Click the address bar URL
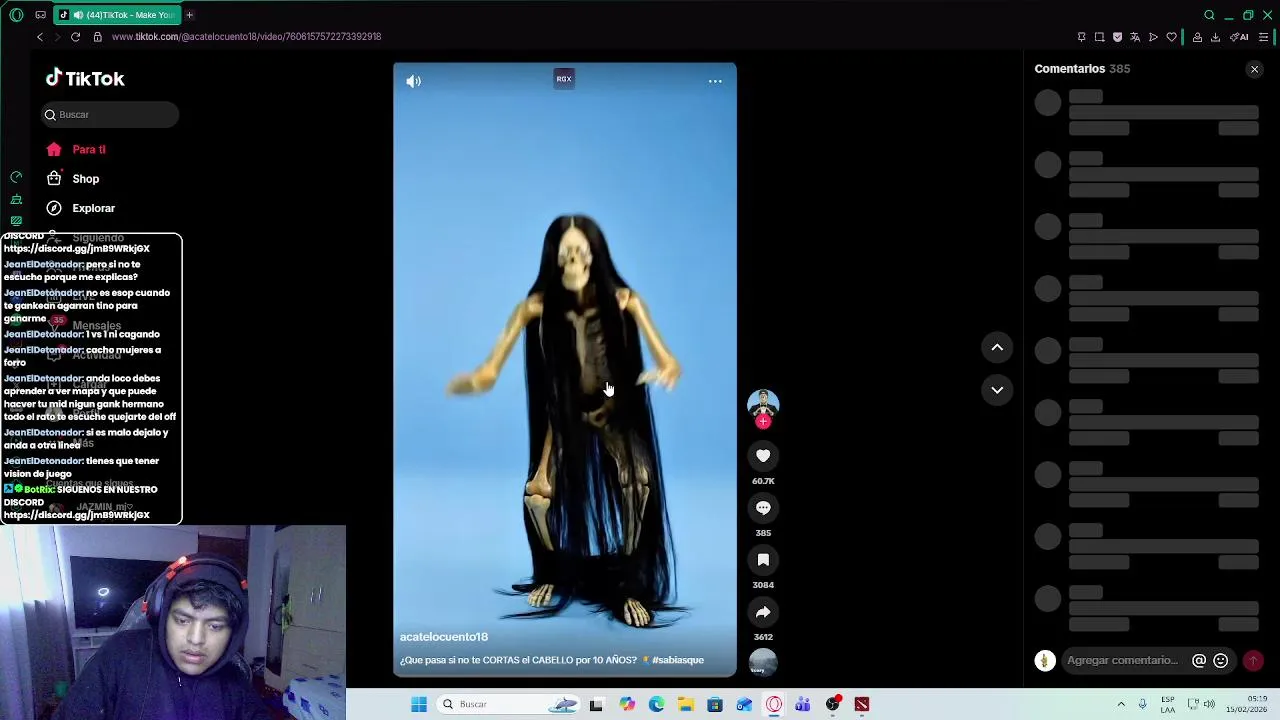1280x720 pixels. pos(246,37)
